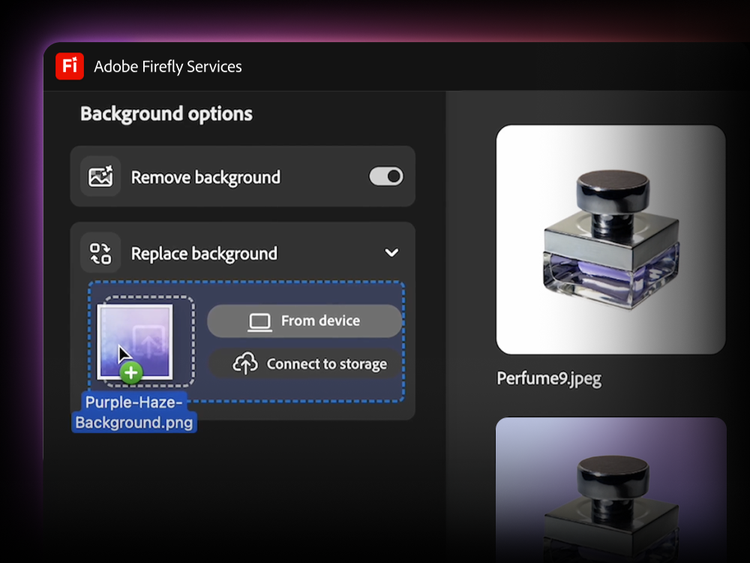Open the Perfume9.jpeg image thumbnail
The width and height of the screenshot is (750, 563).
(610, 239)
